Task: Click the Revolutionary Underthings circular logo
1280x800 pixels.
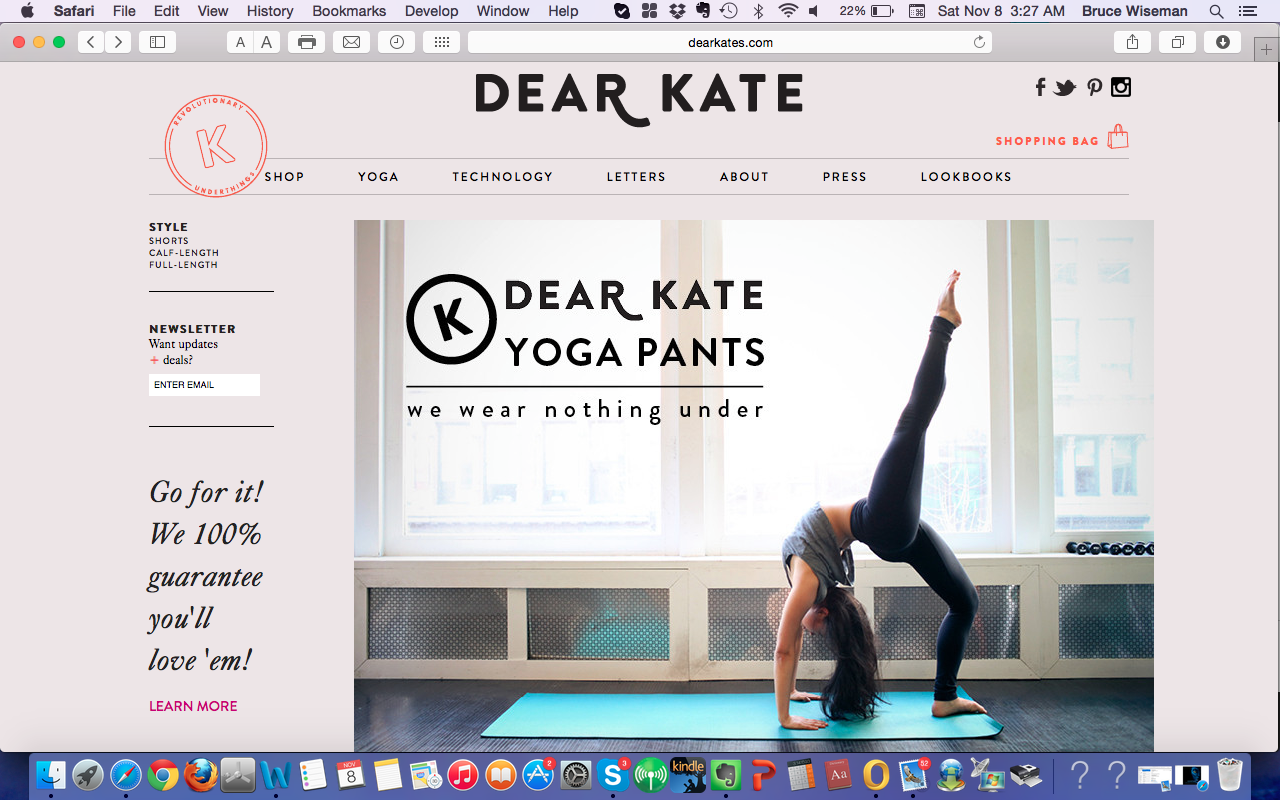Action: 216,146
